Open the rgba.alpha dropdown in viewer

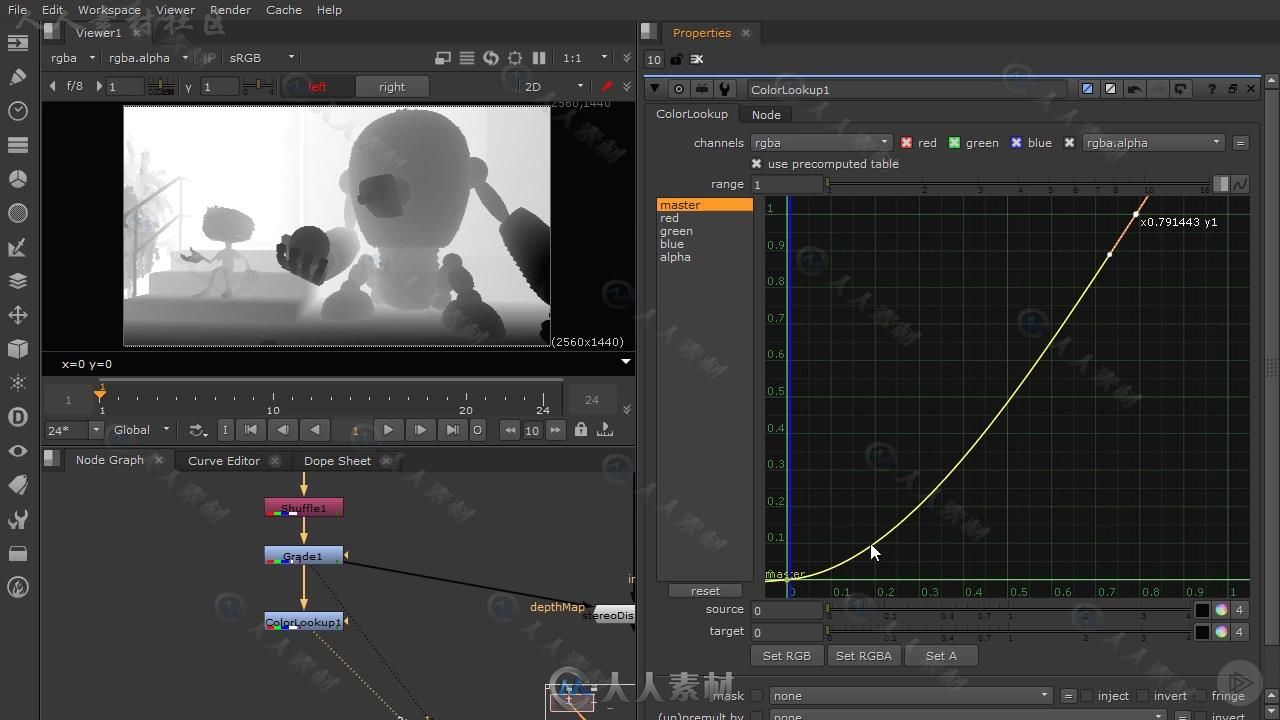(148, 58)
